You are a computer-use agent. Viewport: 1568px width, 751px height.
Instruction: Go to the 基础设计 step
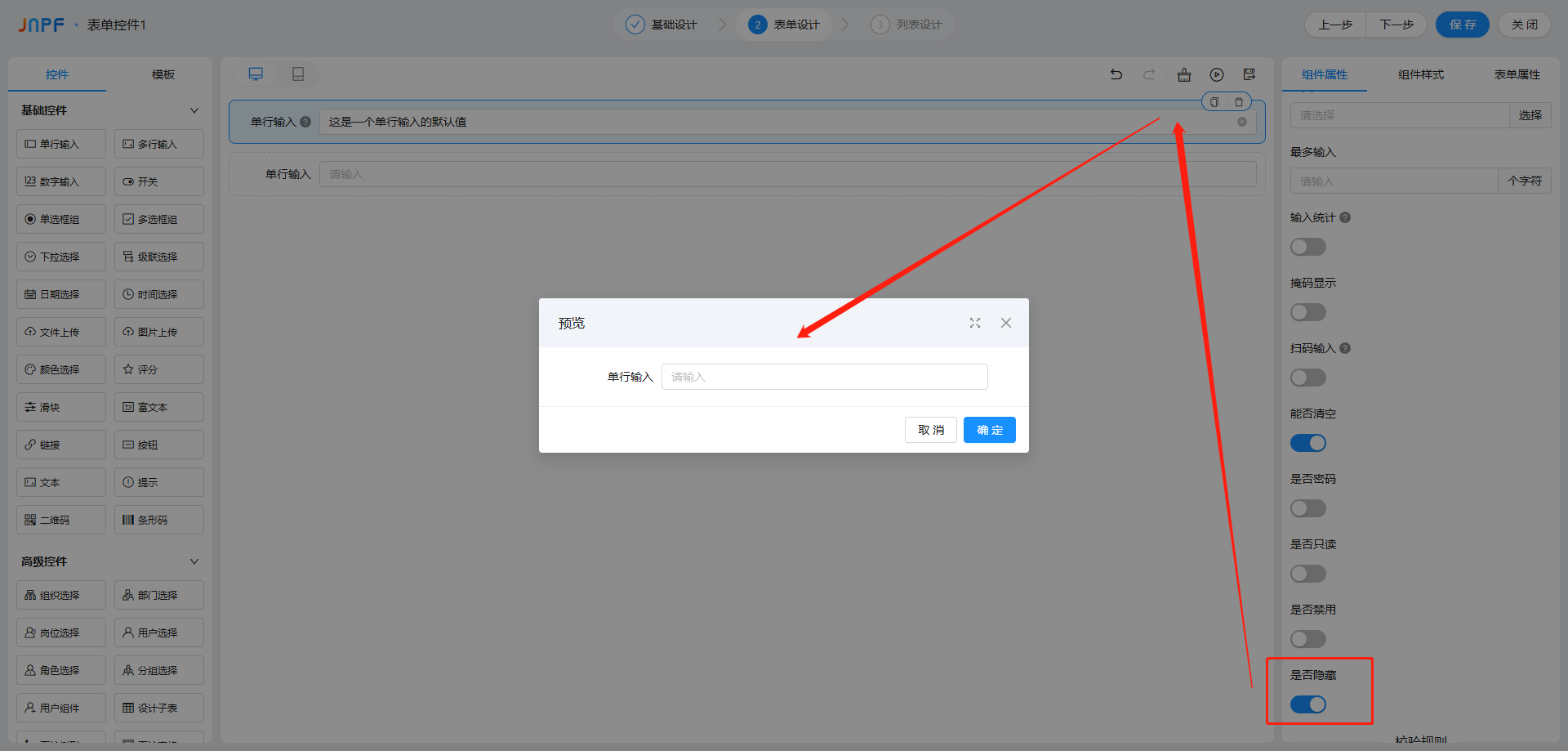click(661, 25)
